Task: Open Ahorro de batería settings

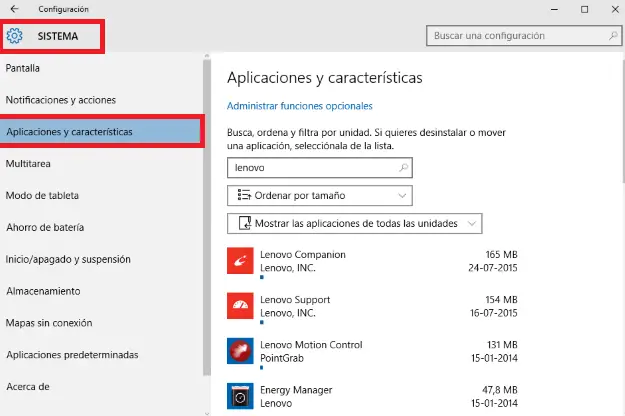Action: (45, 228)
